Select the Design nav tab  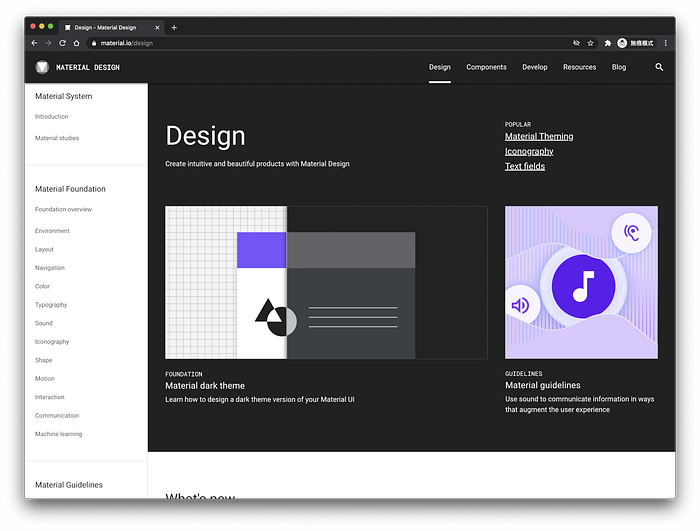tap(440, 67)
